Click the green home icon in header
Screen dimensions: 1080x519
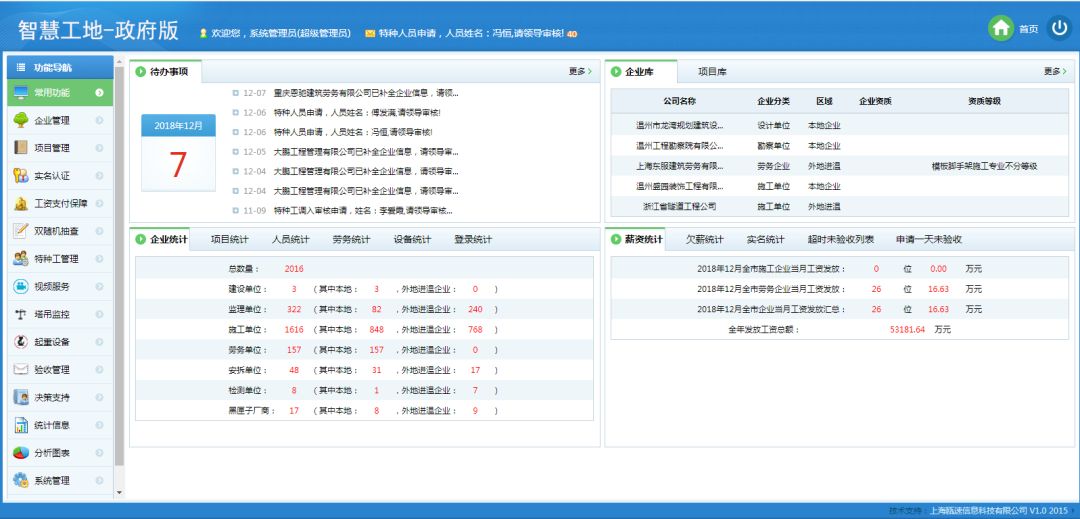tap(1001, 28)
